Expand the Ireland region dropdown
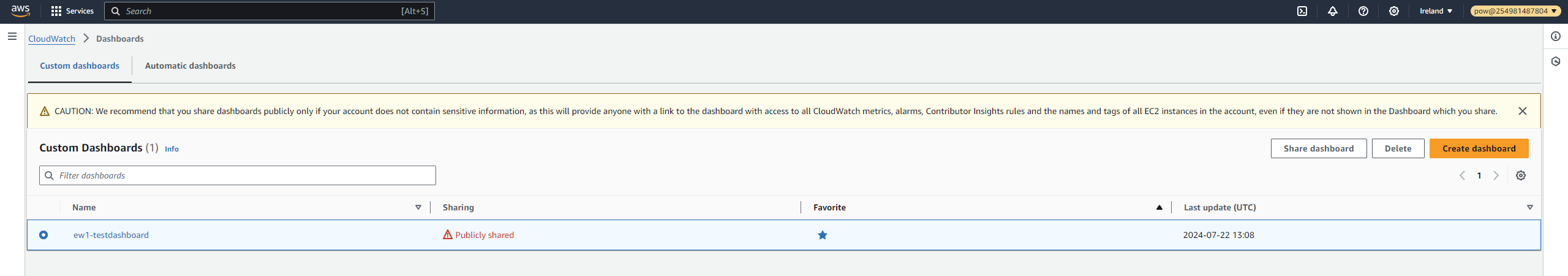Screen dimensions: 1568x276 point(1436,11)
